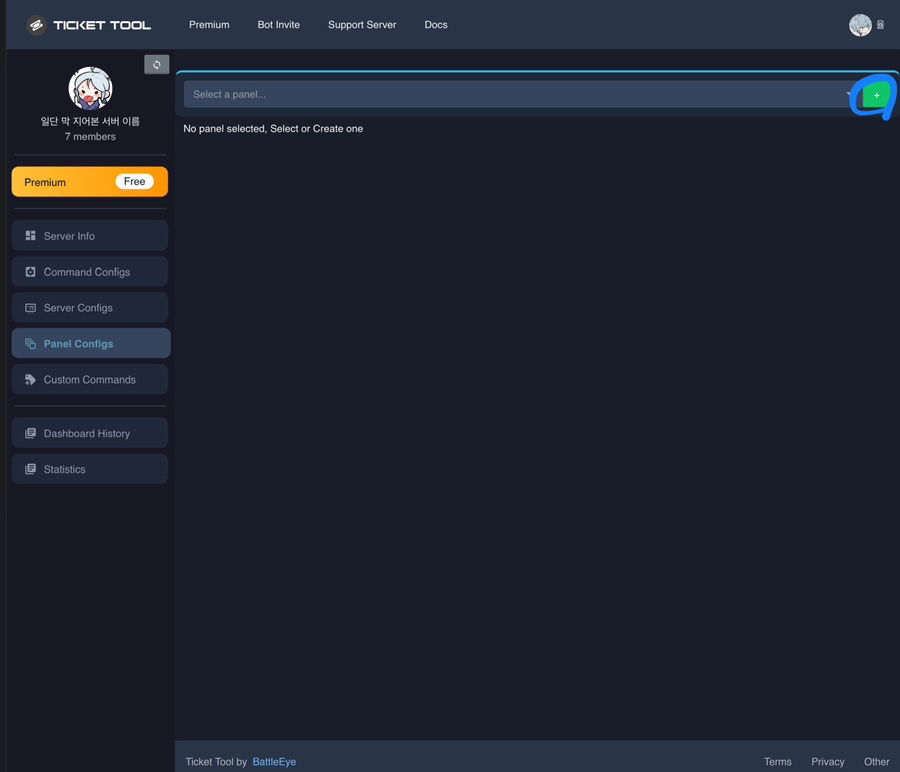Open the Docs navigation item
Screen dimensions: 900x772
click(x=436, y=25)
